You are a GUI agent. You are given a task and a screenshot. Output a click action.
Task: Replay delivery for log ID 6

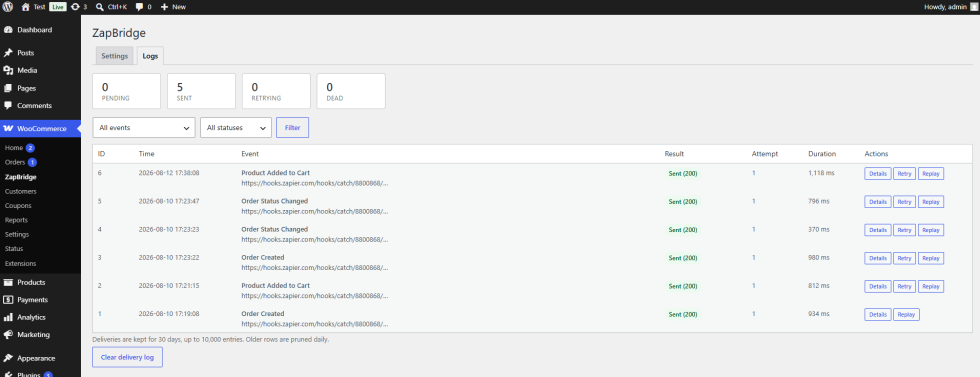coord(931,174)
